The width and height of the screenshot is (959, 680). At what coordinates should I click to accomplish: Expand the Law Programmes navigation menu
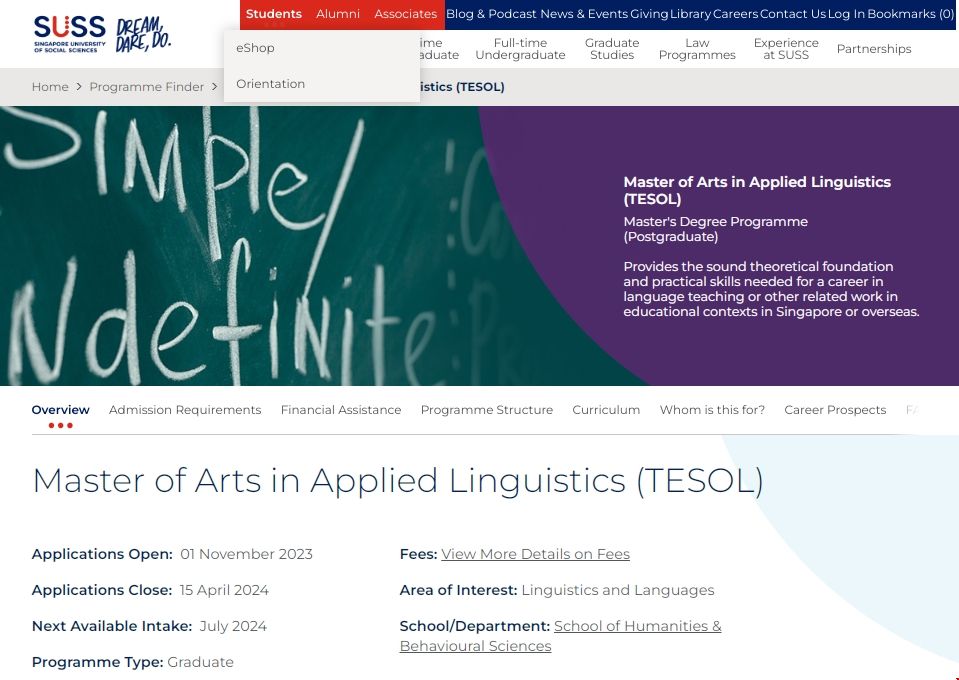[697, 49]
